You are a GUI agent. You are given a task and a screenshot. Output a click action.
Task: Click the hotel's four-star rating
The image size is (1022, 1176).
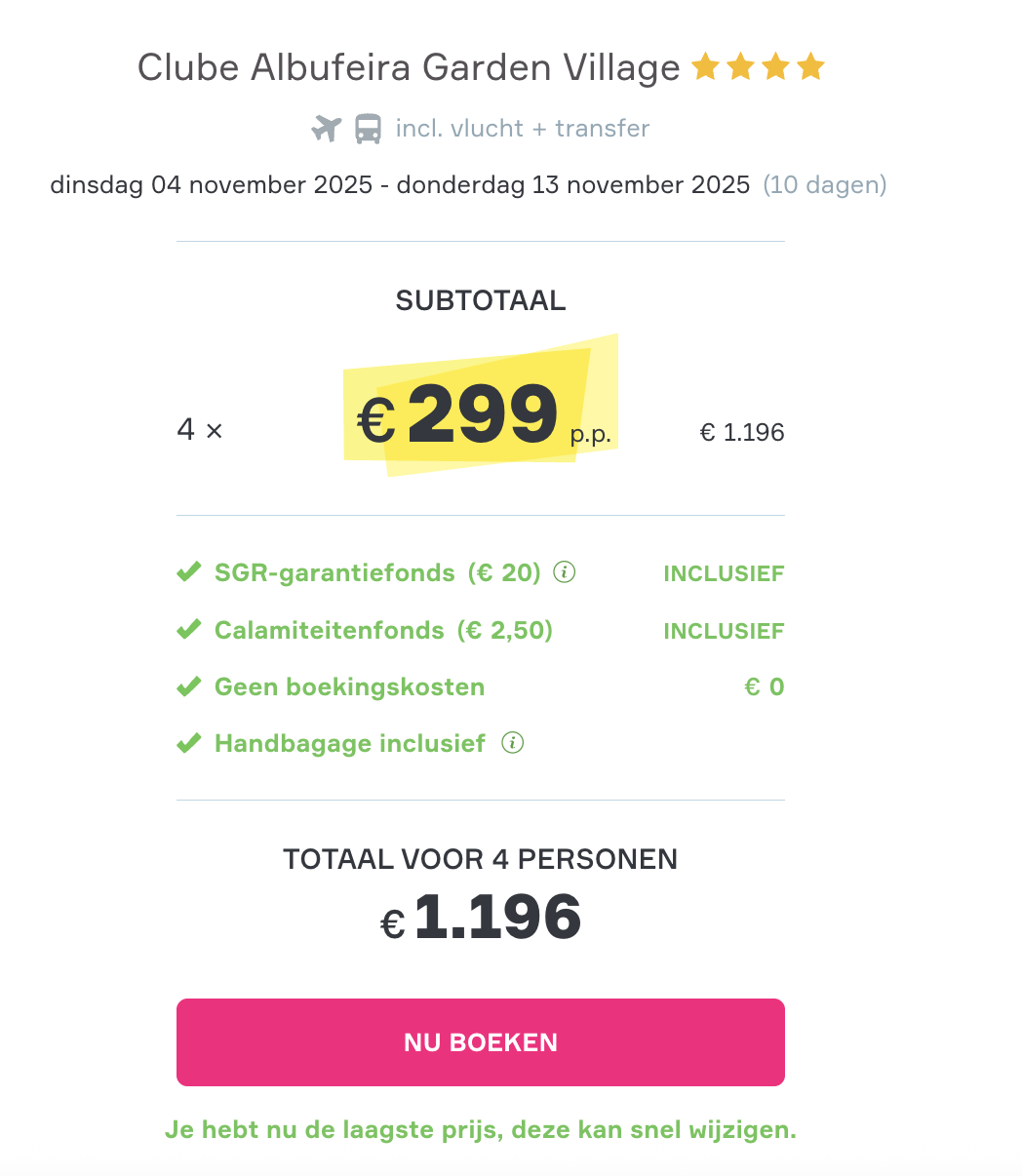758,67
